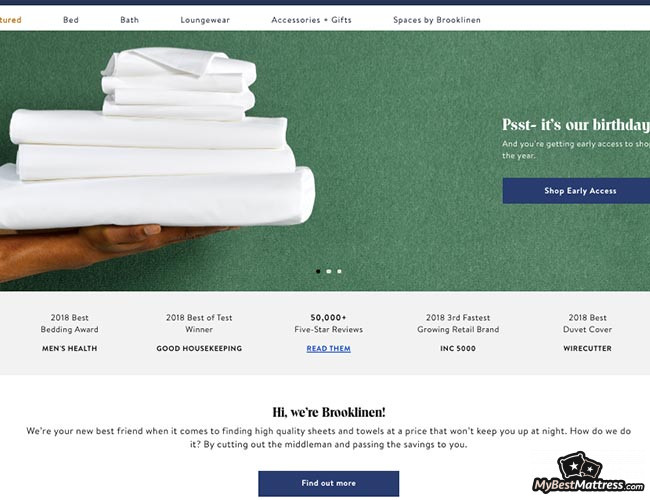Viewport: 650px width, 500px height.
Task: Click the 50,000+ Five-Star Reviews text
Action: pos(328,323)
